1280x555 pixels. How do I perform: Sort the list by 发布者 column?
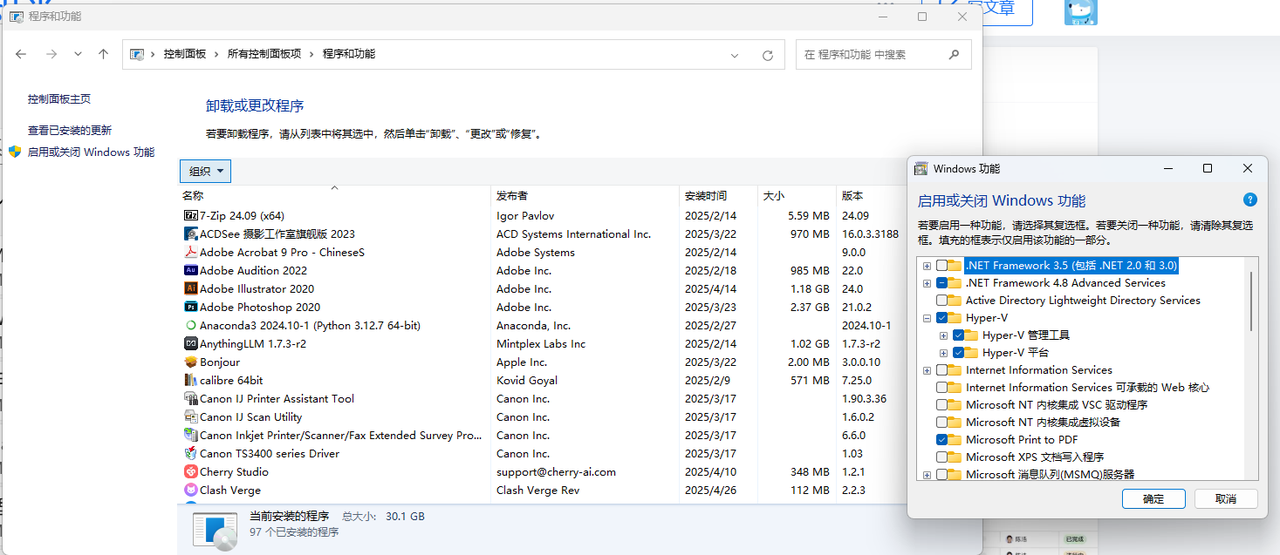click(x=586, y=196)
